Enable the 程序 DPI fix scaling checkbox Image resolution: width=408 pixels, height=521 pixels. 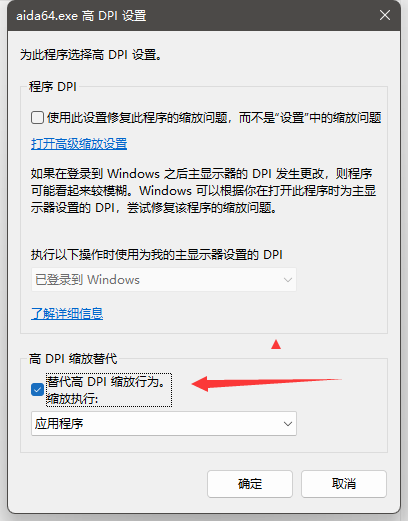pyautogui.click(x=37, y=117)
